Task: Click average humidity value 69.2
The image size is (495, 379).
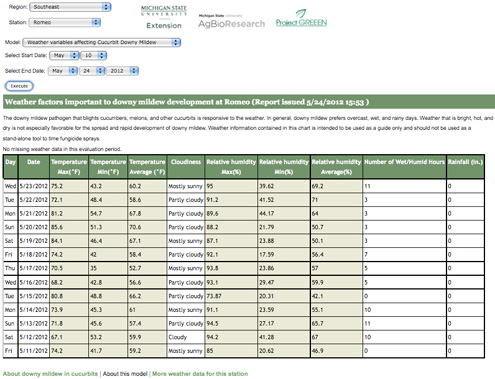Action: [336, 186]
